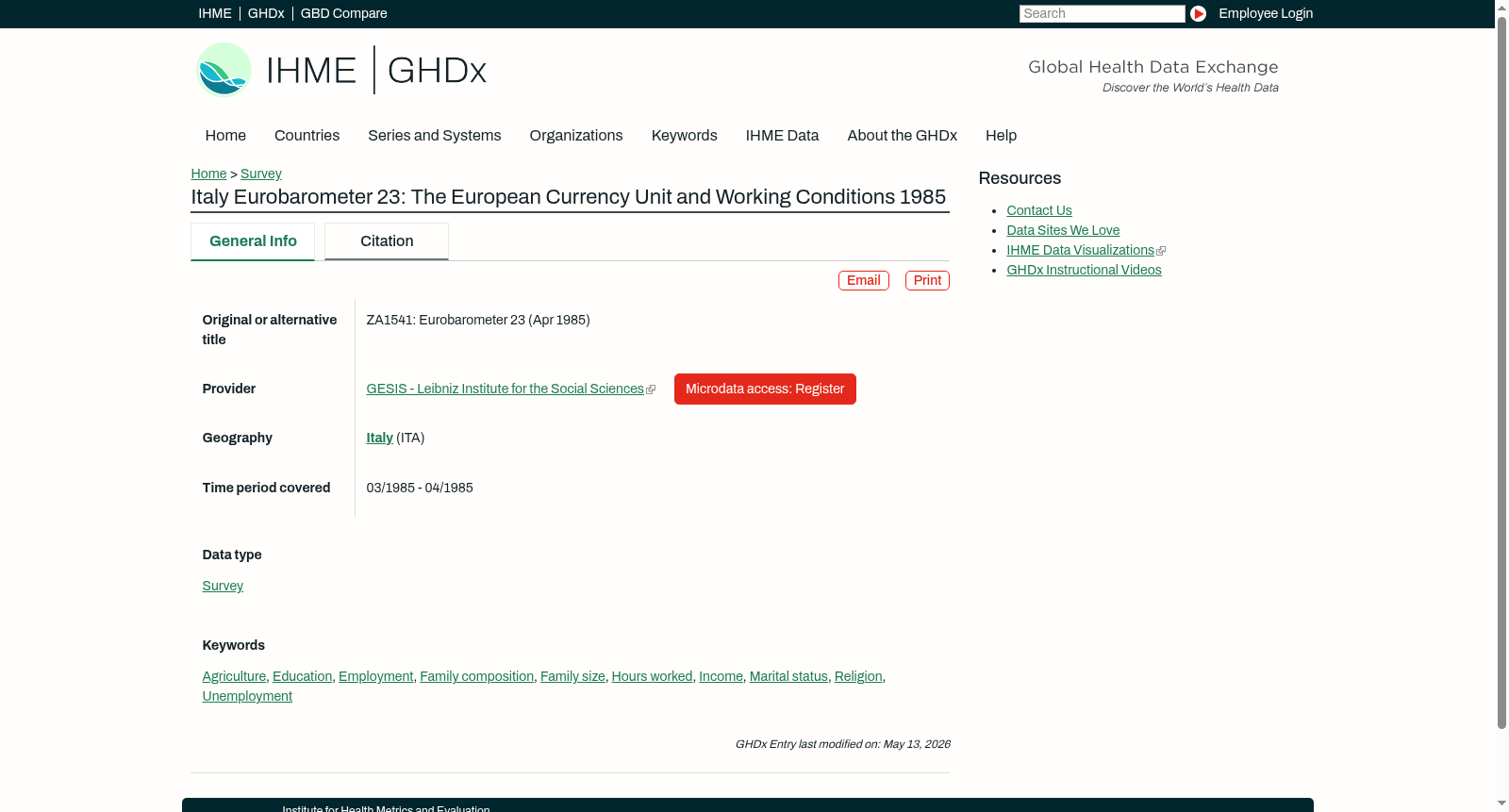
Task: Click '03/1985 - 04/1985' time period text
Action: 420,488
